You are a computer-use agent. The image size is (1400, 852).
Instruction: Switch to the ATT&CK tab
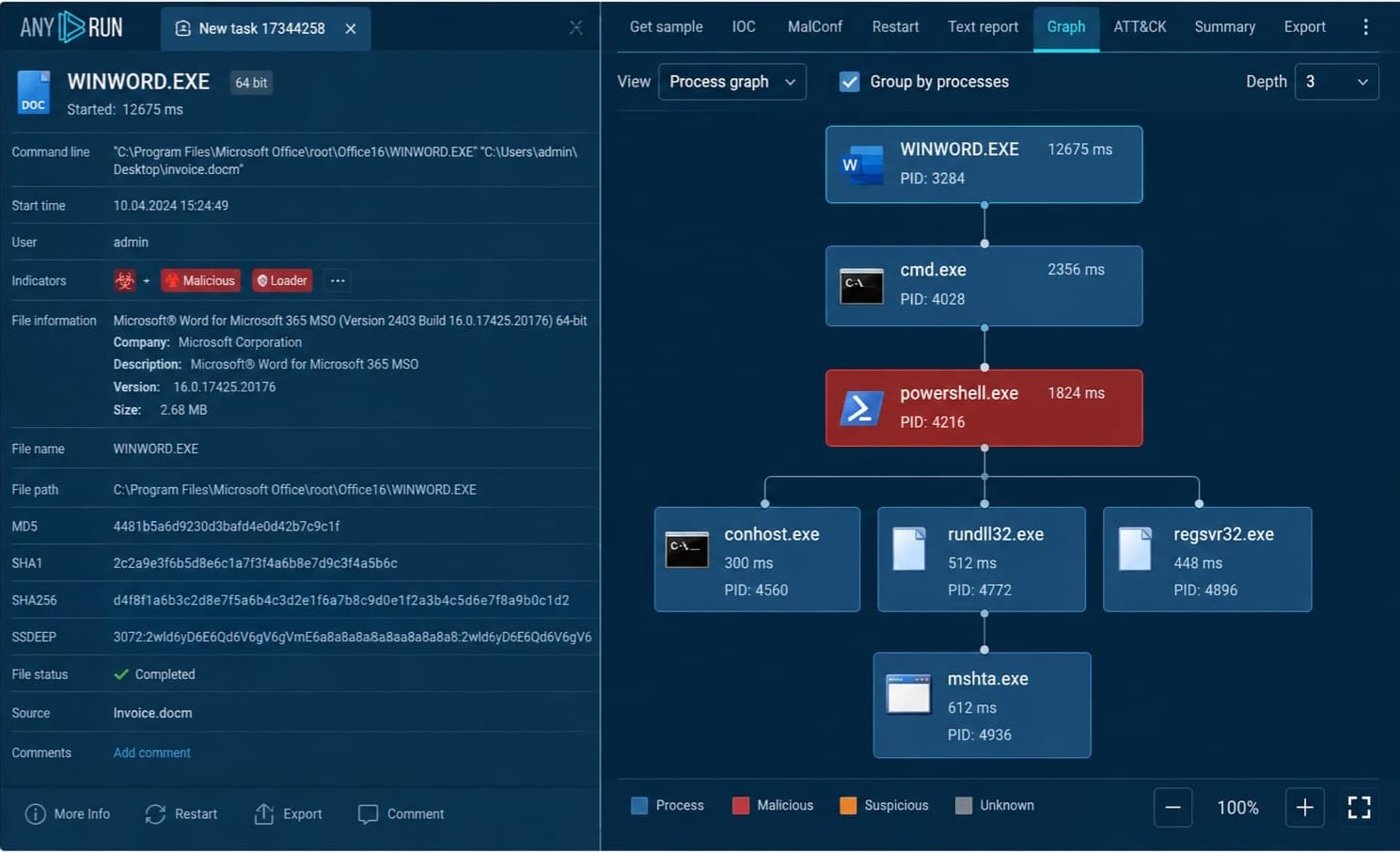coord(1140,26)
